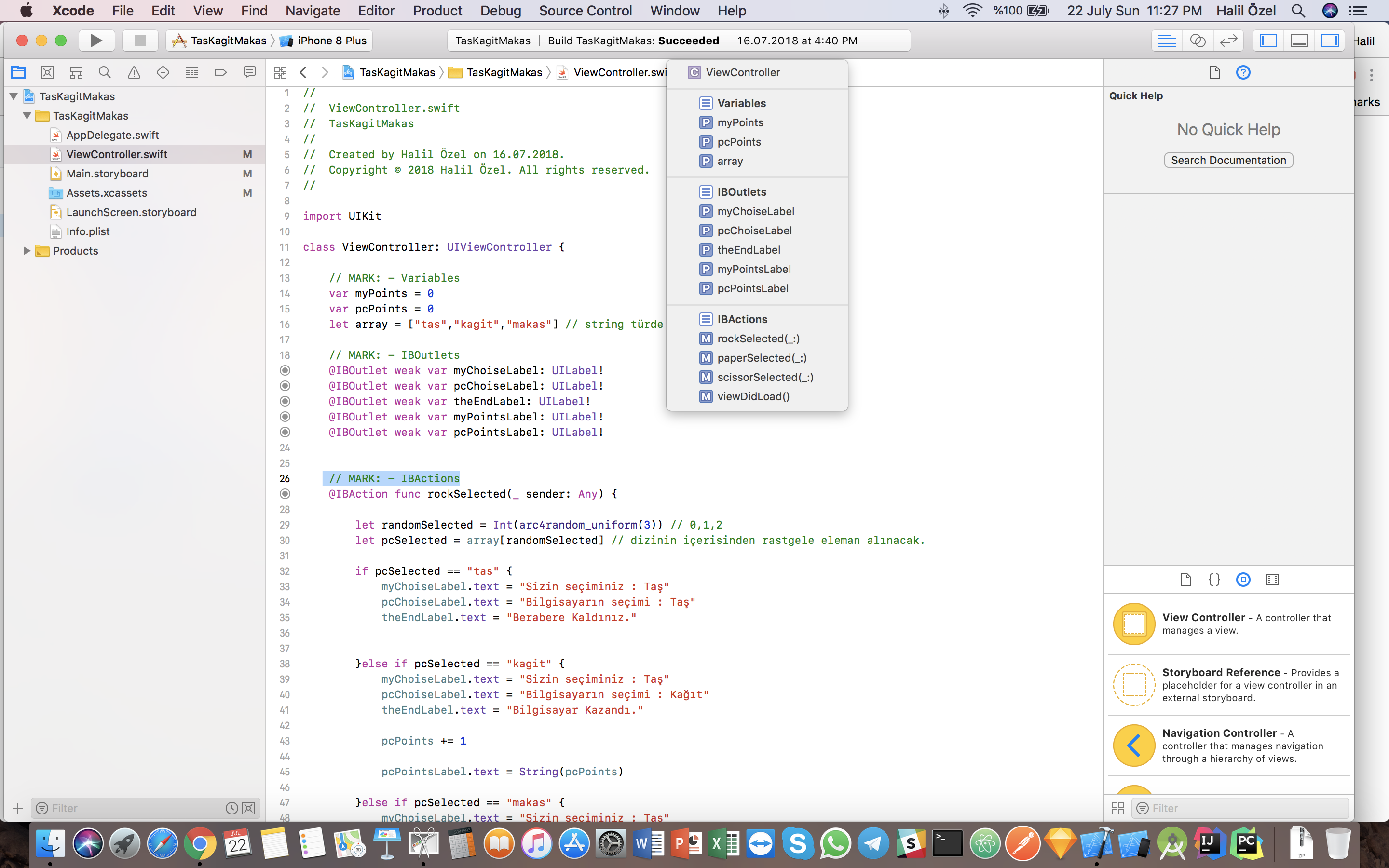Hide the Utilities inspector panel
The width and height of the screenshot is (1389, 868).
(x=1330, y=41)
